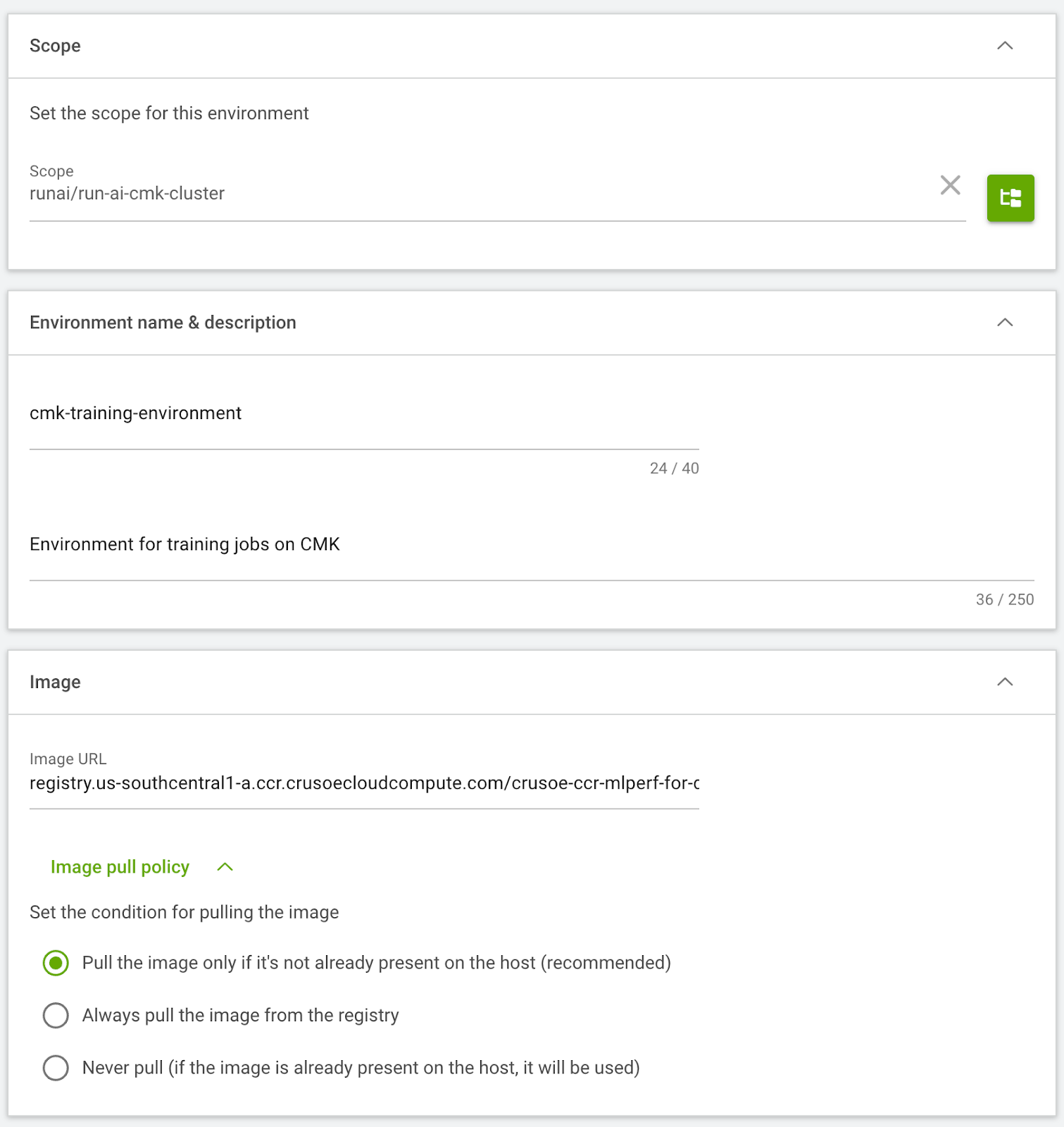Select the Never pull radio button

coord(56,1068)
